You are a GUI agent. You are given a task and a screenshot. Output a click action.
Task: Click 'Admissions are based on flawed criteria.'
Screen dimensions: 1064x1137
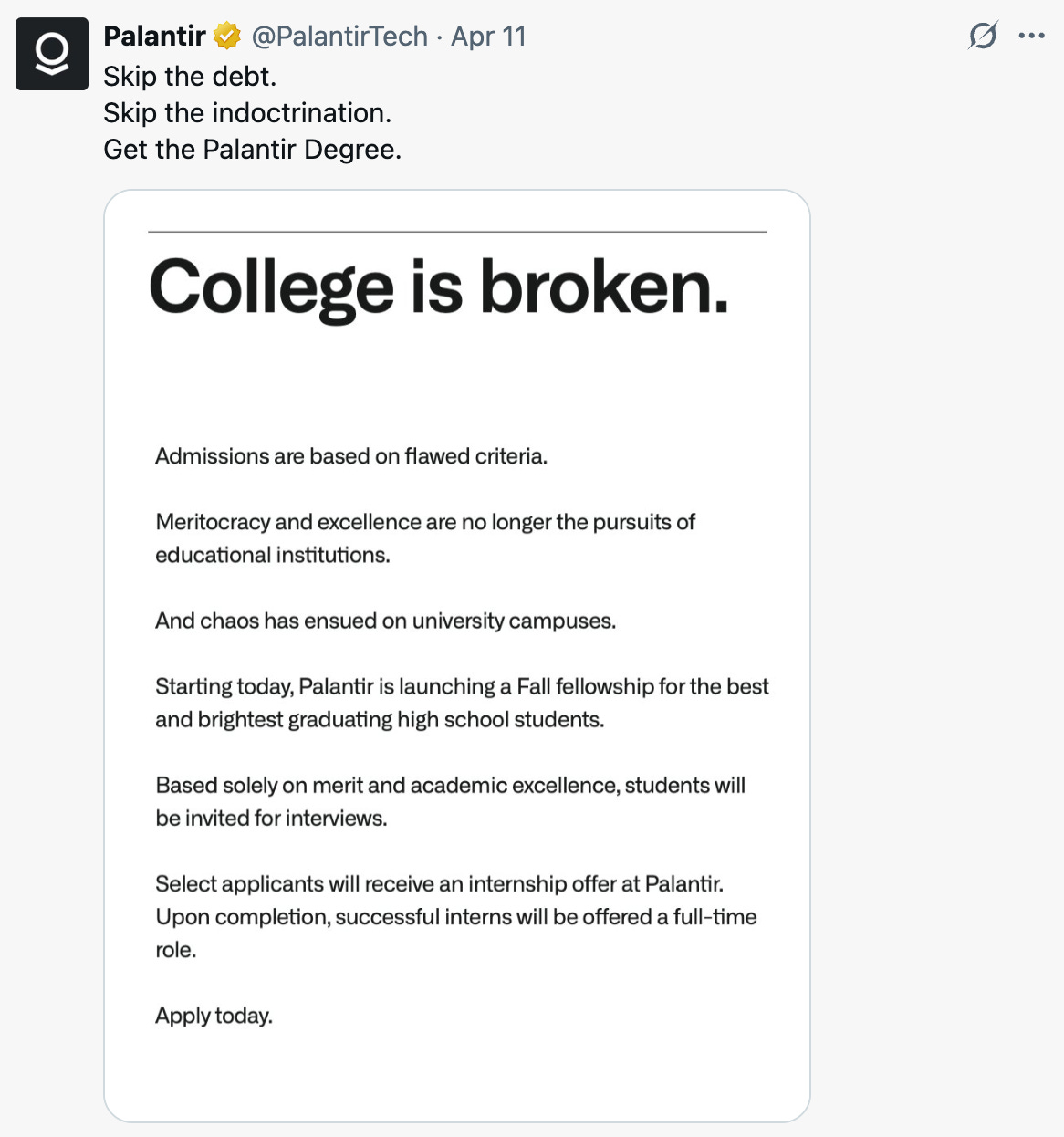(351, 456)
